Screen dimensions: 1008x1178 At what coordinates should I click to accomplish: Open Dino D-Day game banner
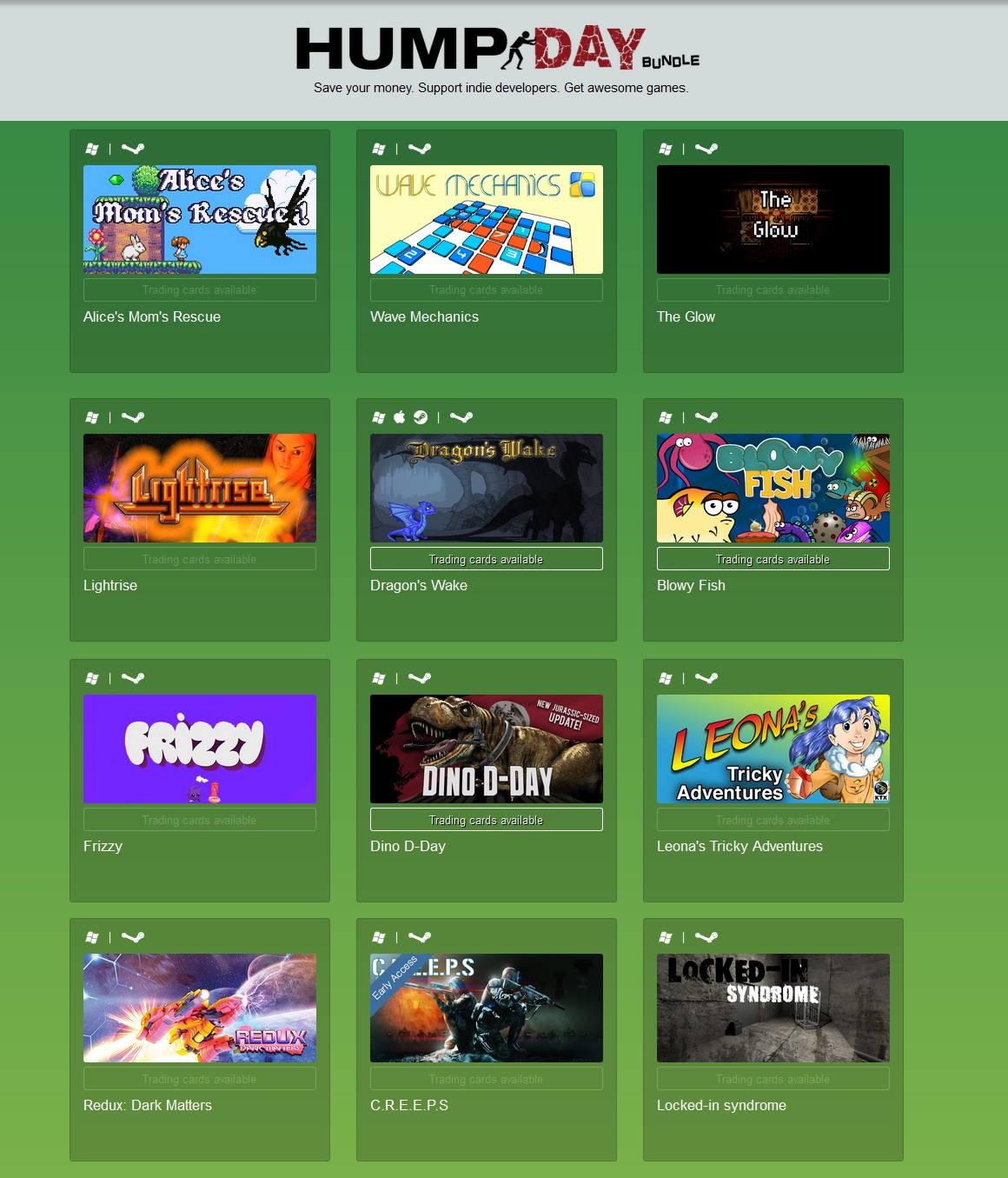click(x=487, y=749)
